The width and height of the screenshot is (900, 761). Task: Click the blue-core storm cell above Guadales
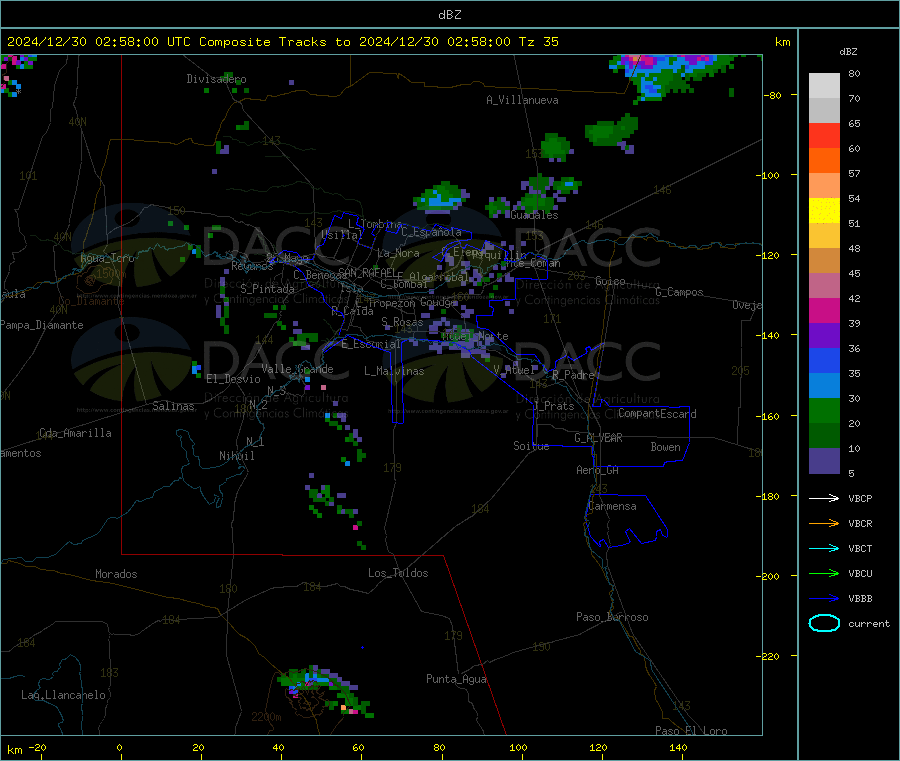click(441, 197)
